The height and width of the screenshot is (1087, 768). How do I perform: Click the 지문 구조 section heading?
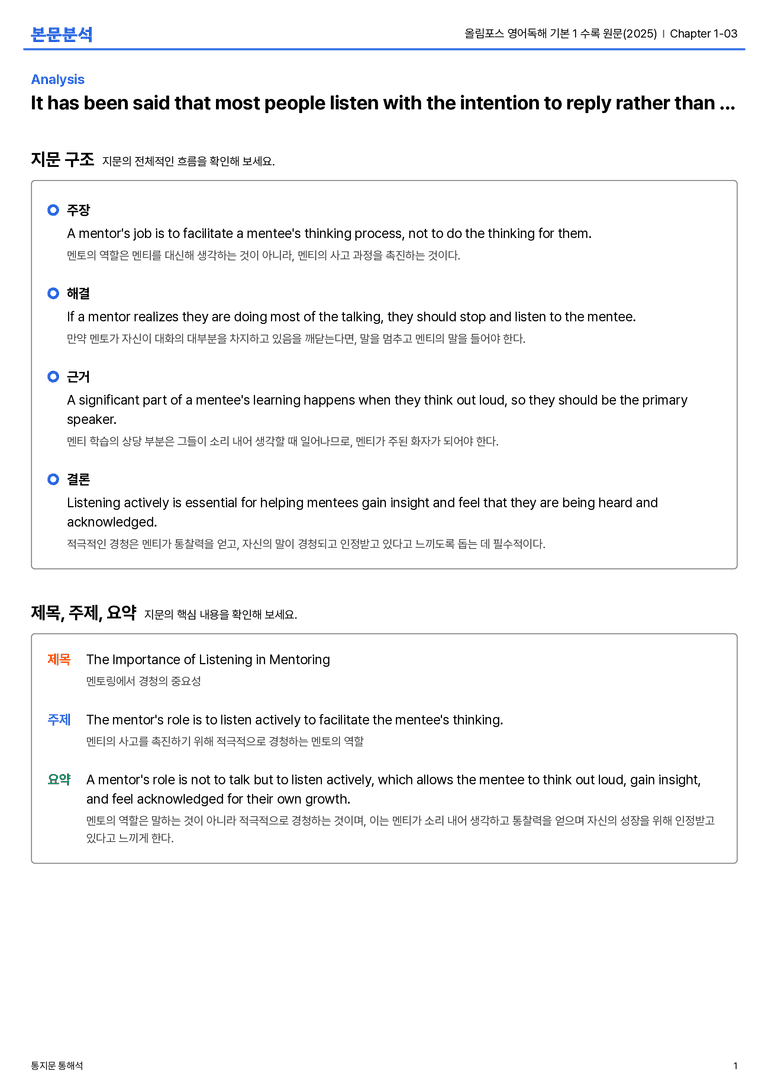point(62,159)
